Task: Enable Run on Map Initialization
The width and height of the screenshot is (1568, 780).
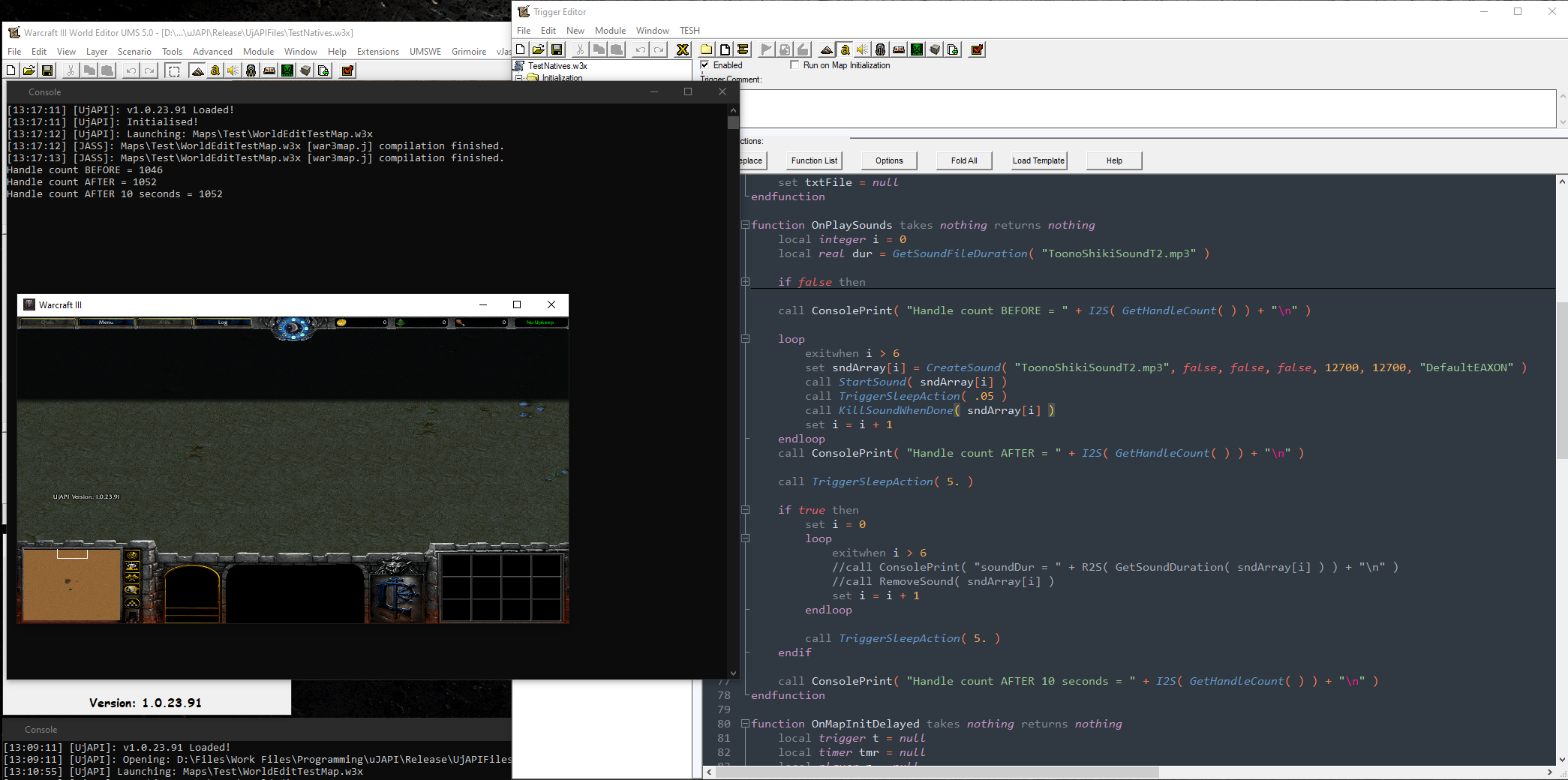Action: click(x=795, y=65)
